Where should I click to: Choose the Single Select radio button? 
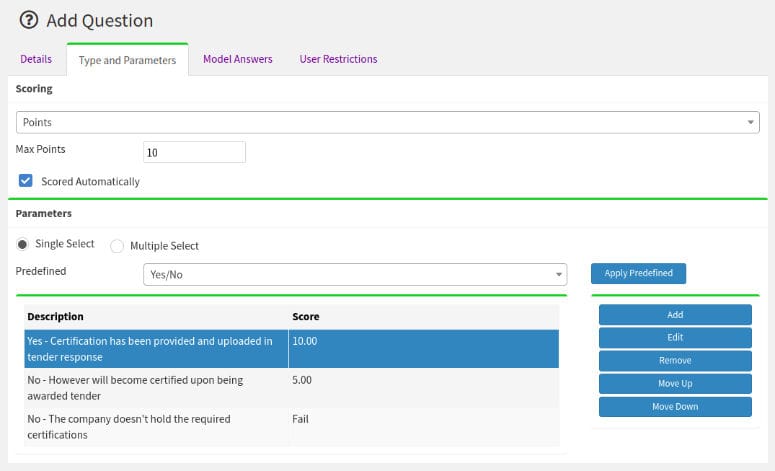[22, 245]
